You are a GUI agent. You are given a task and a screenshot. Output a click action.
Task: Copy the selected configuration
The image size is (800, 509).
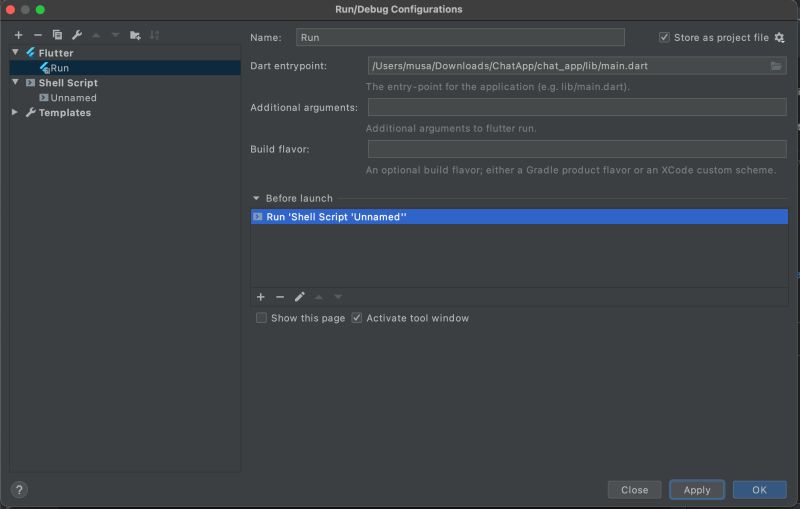[x=57, y=35]
